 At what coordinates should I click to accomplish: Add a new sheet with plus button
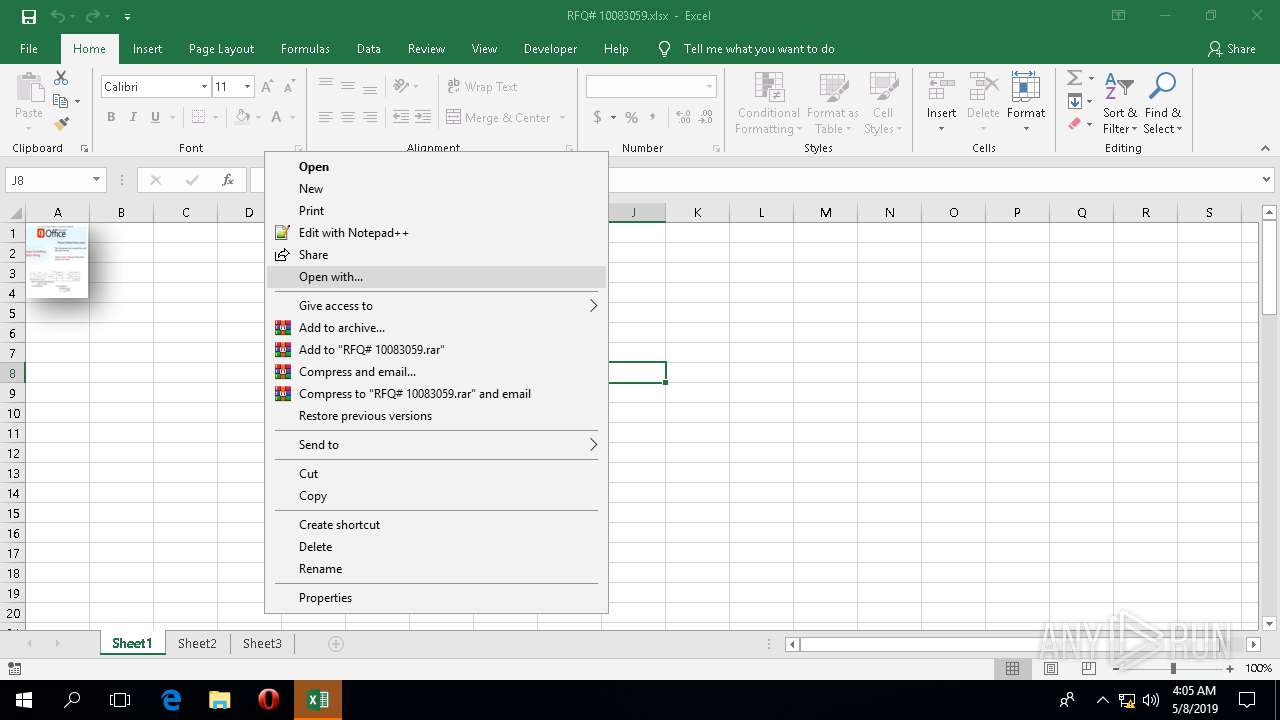coord(336,644)
